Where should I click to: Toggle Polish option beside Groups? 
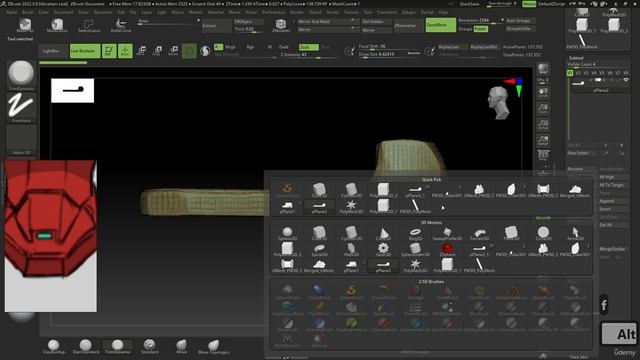point(480,29)
